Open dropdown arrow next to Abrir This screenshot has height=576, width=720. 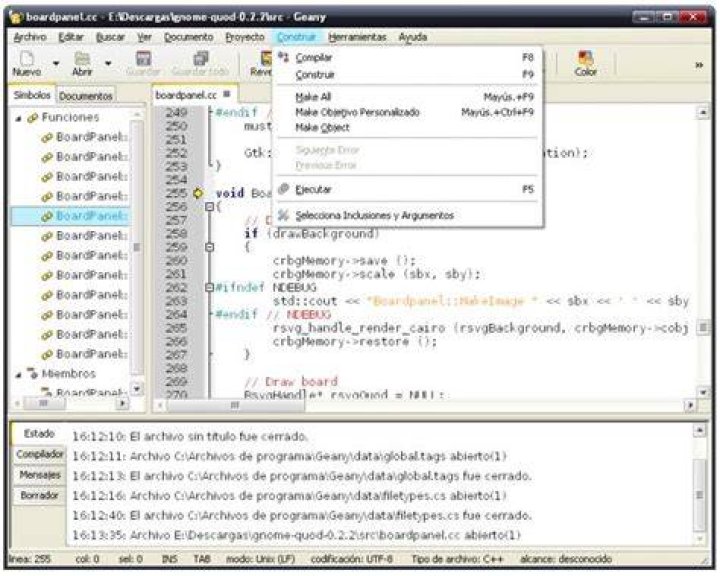coord(108,63)
